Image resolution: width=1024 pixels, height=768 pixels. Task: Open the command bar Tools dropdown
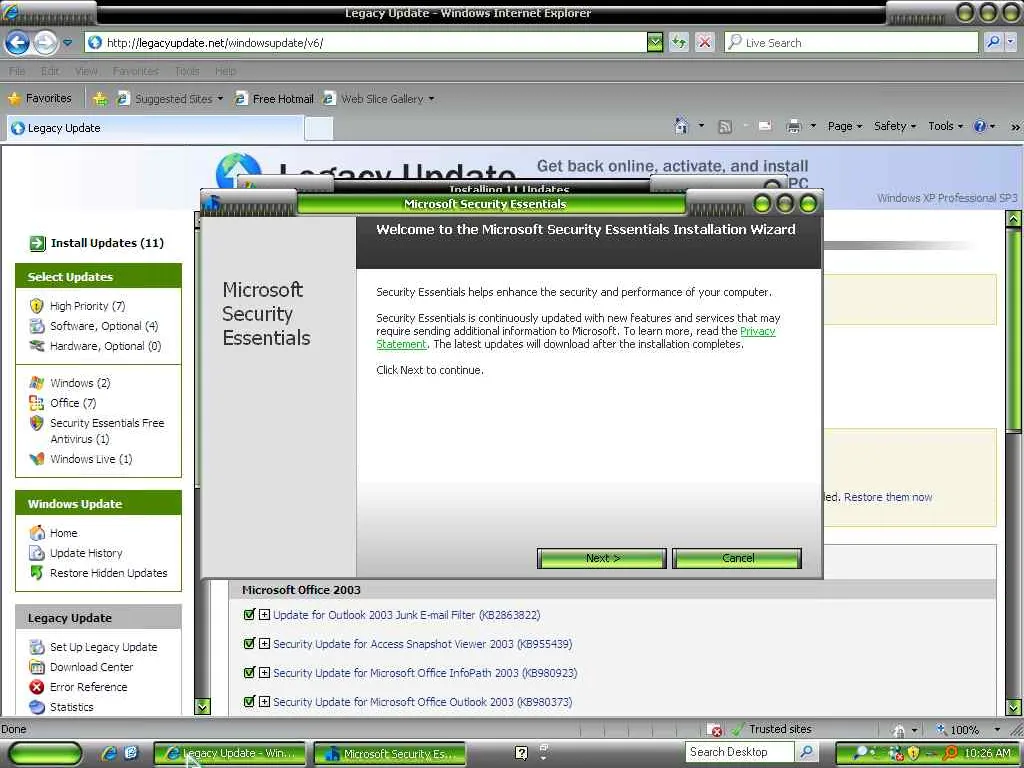coord(945,126)
